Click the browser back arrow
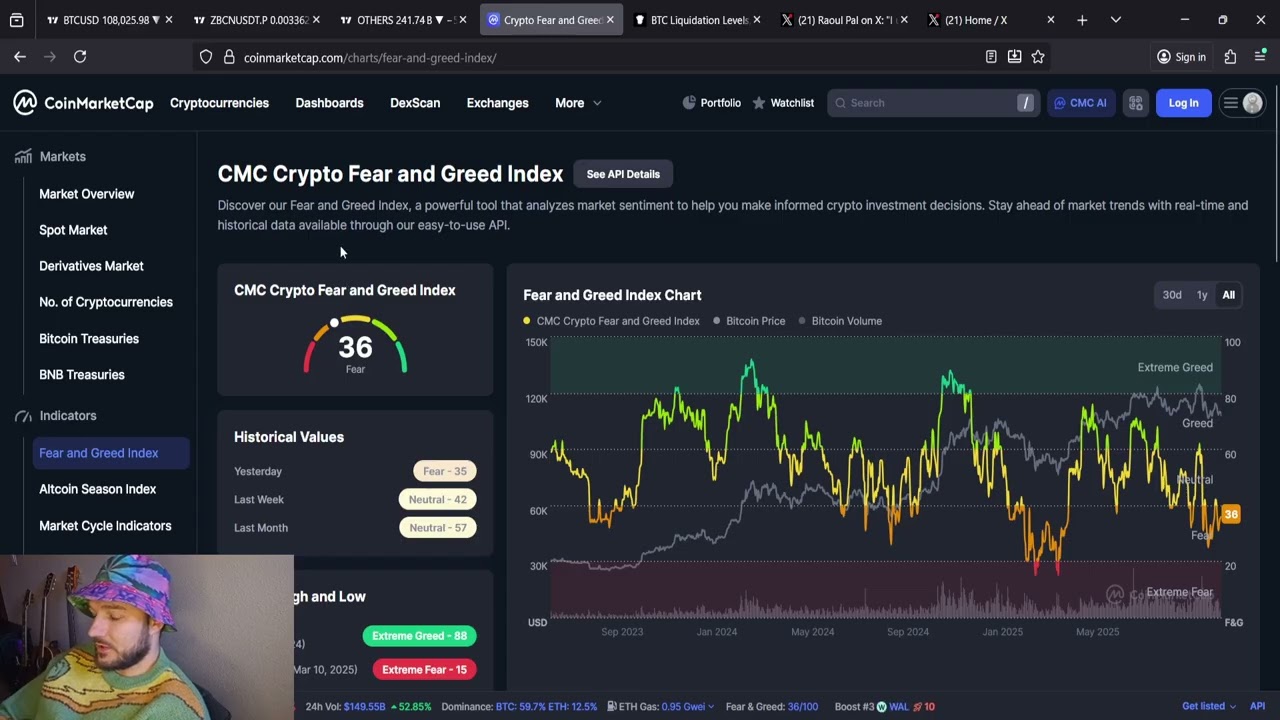Image resolution: width=1280 pixels, height=720 pixels. pyautogui.click(x=20, y=57)
